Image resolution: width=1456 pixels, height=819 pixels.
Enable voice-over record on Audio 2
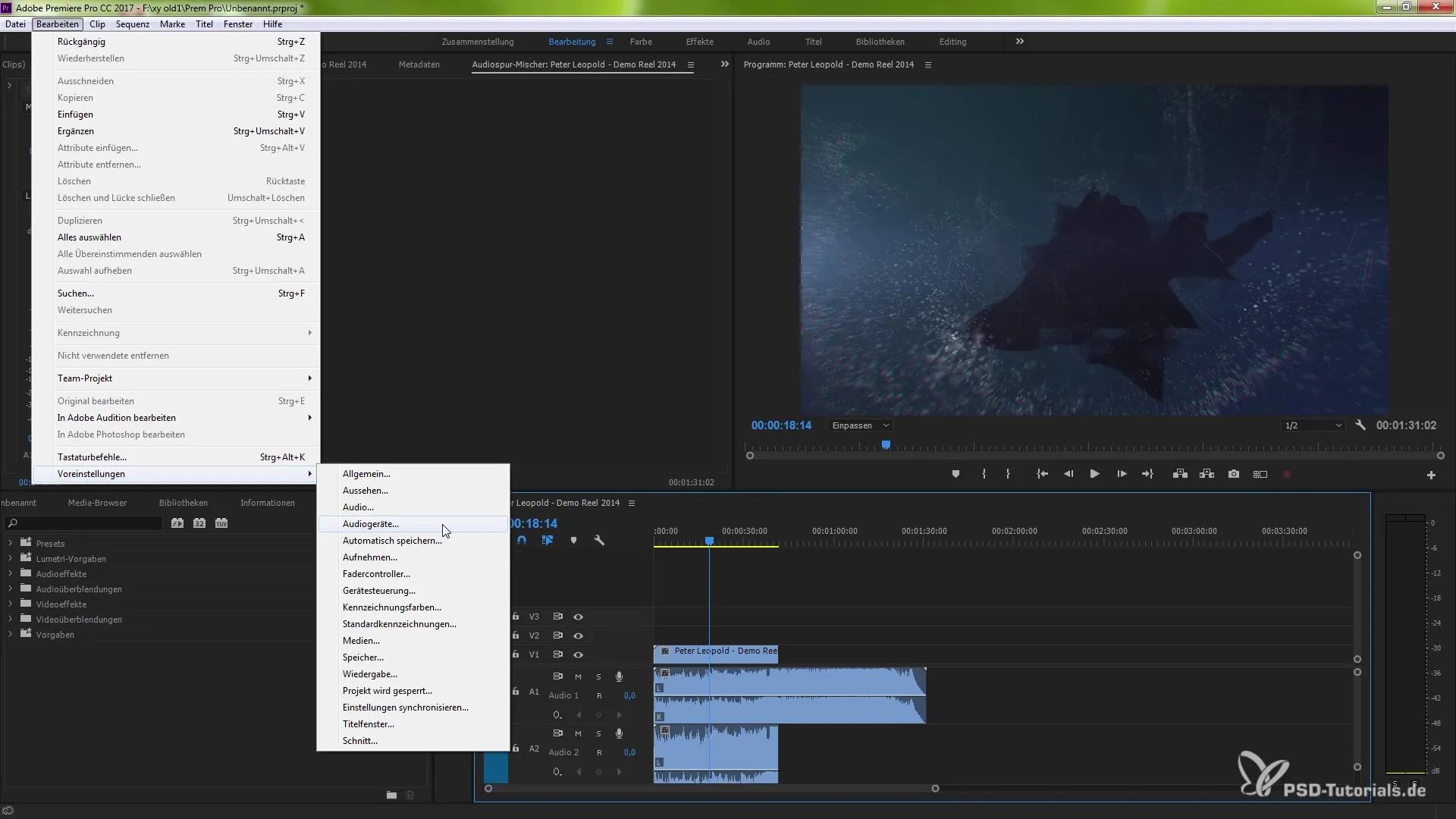pos(619,733)
